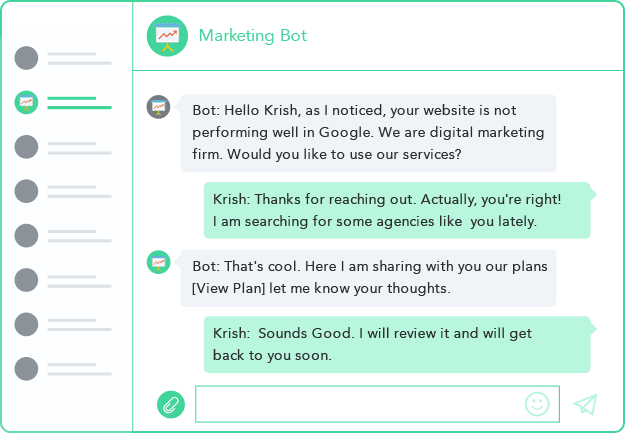Image resolution: width=625 pixels, height=433 pixels.
Task: Open the fourth sidebar contact avatar
Action: click(x=27, y=191)
